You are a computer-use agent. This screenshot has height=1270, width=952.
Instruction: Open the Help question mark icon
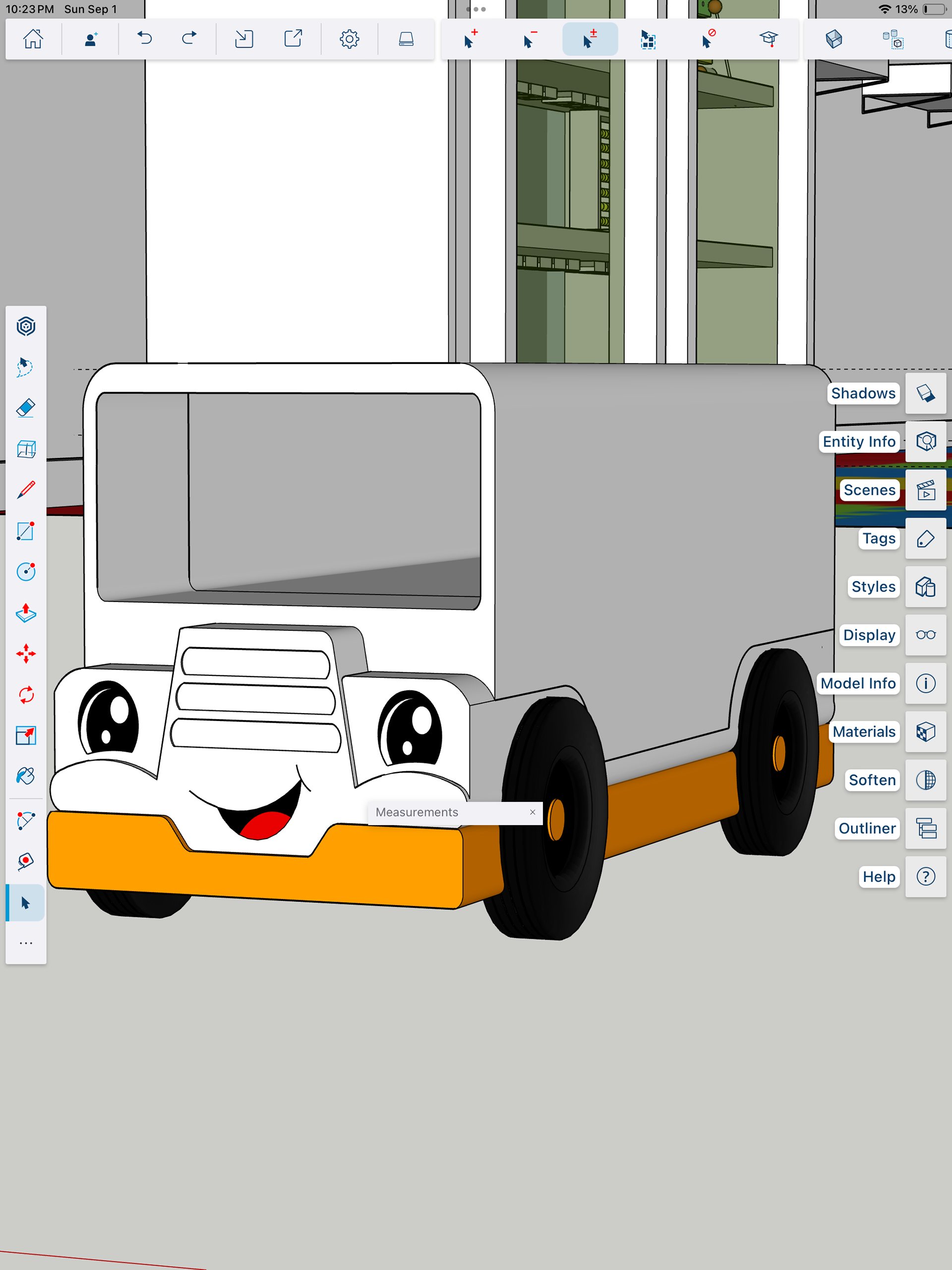(926, 877)
